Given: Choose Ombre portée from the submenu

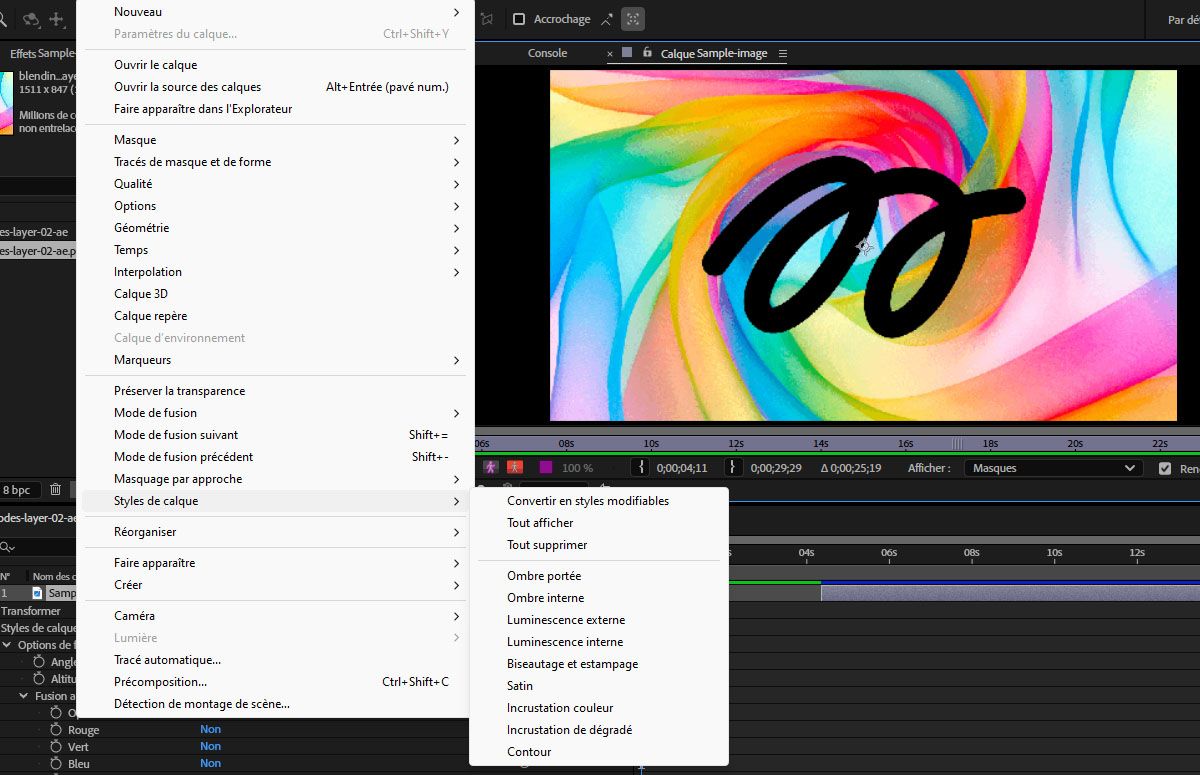Looking at the screenshot, I should [x=544, y=576].
